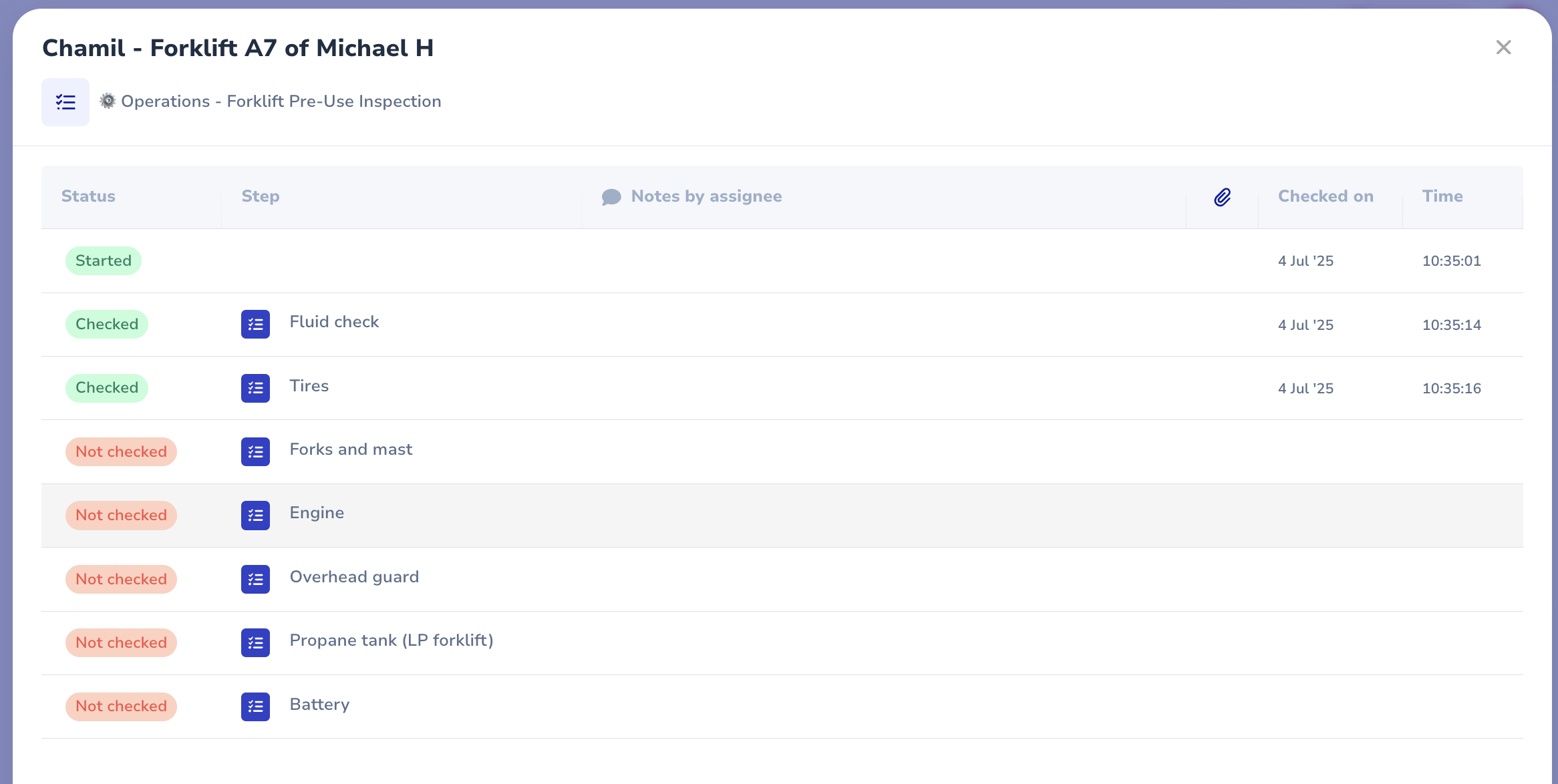Open the Operations - Forklift Pre-Use Inspection link

281,102
